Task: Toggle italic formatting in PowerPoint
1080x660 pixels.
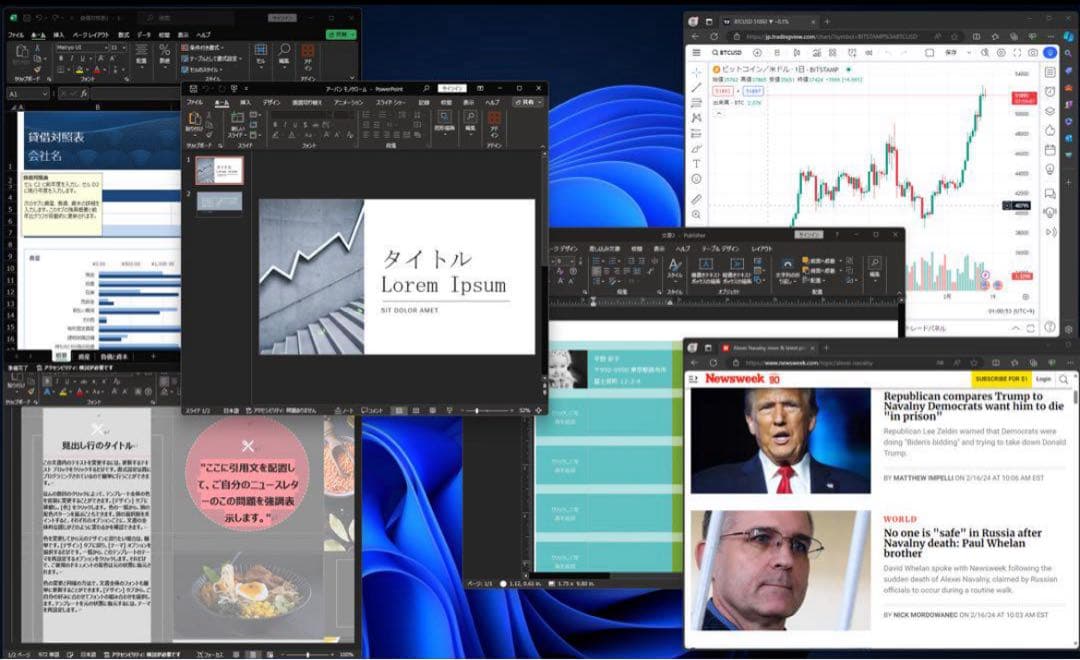Action: click(283, 124)
